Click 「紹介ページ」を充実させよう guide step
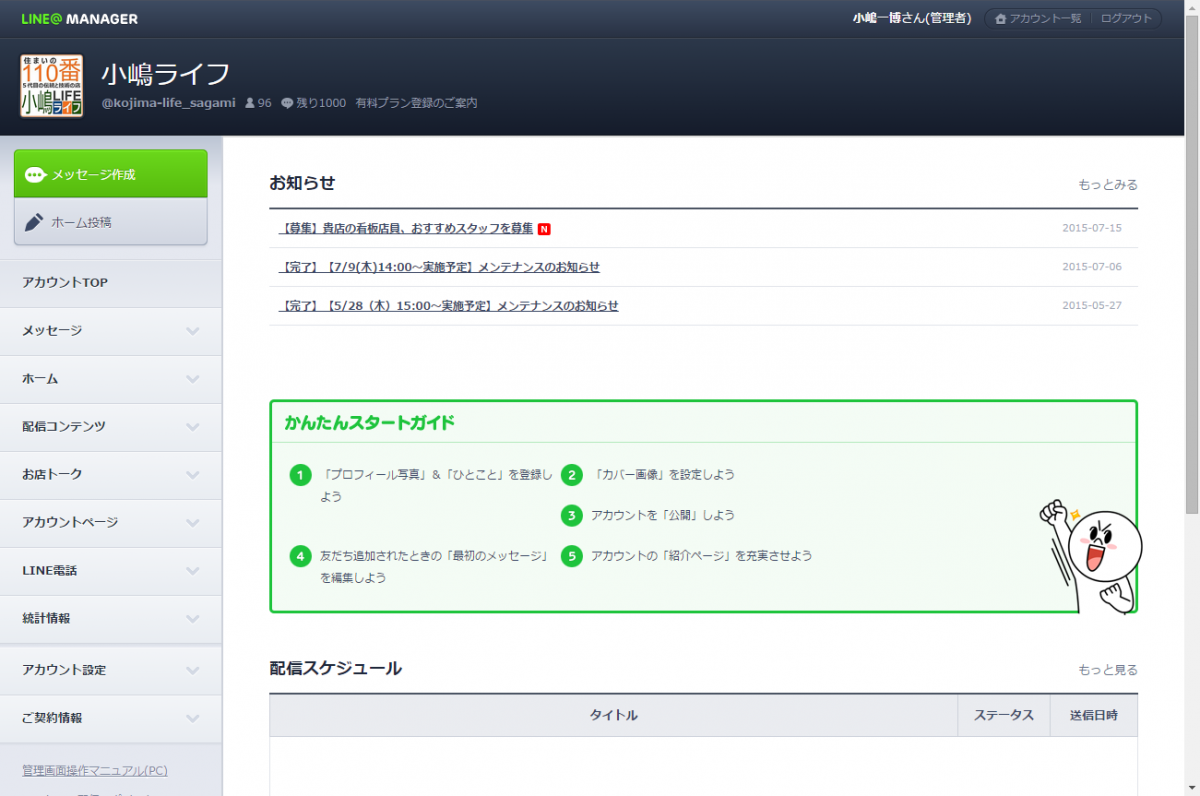Viewport: 1200px width, 796px height. pos(702,555)
